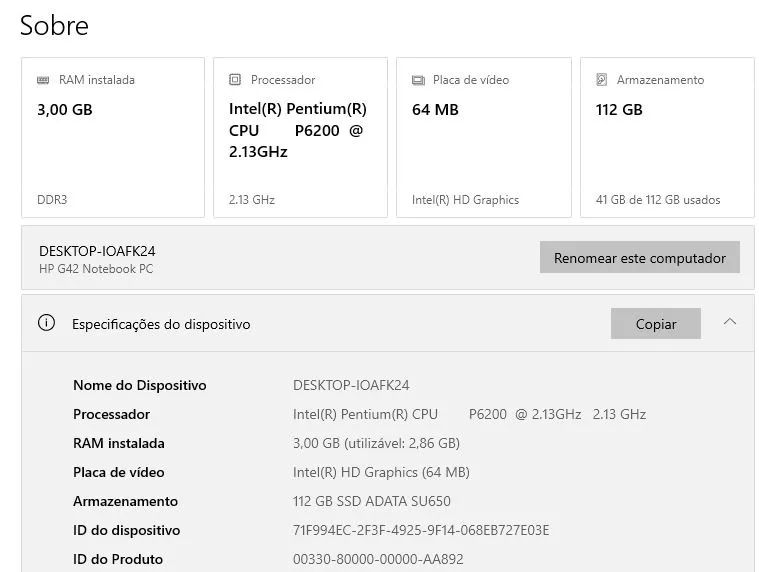Screen dimensions: 759x572
Task: Click DESKTOP-IOAFK24 in the rename banner
Action: pos(97,251)
